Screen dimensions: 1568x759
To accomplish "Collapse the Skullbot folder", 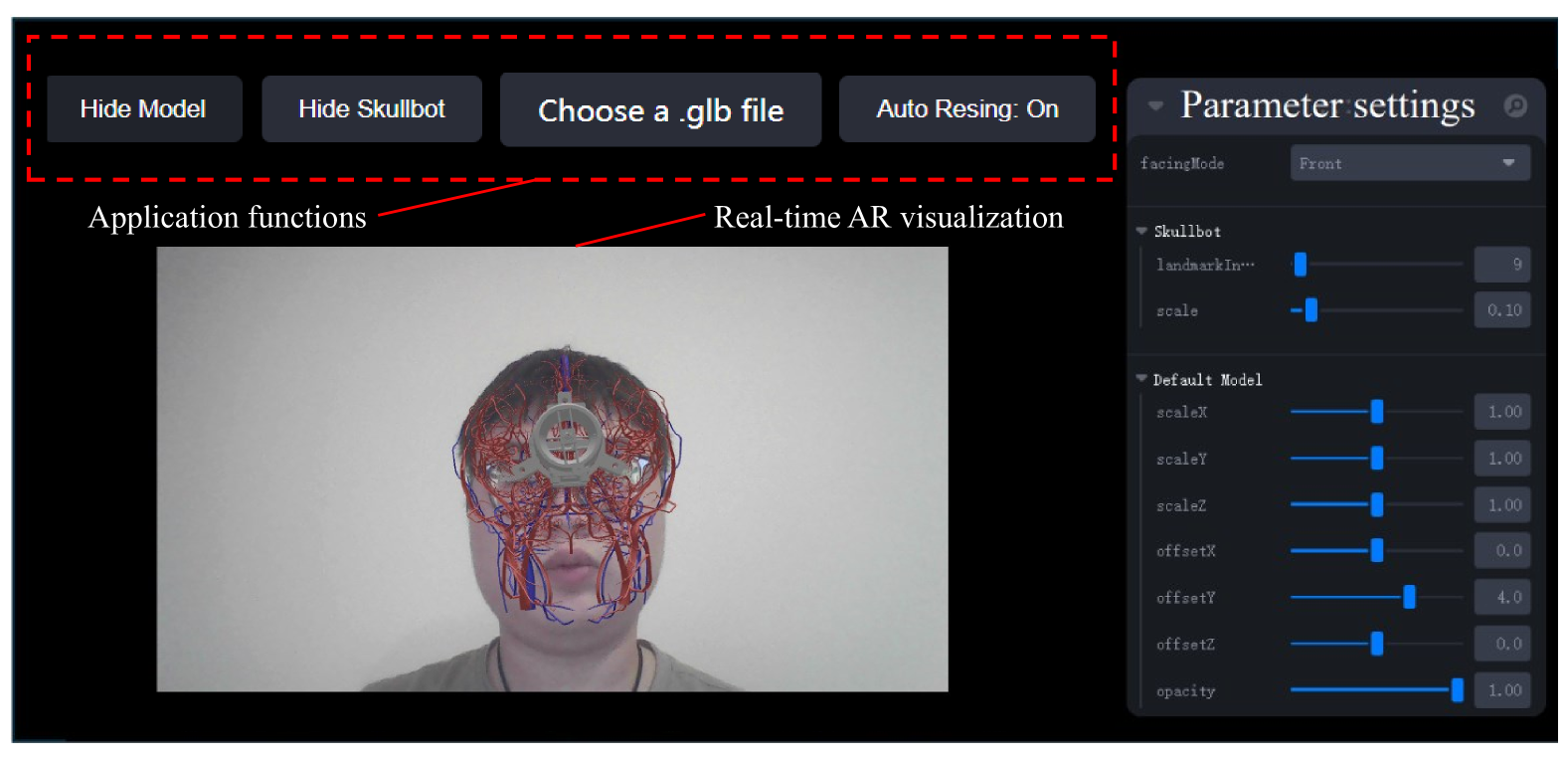I will point(1141,231).
